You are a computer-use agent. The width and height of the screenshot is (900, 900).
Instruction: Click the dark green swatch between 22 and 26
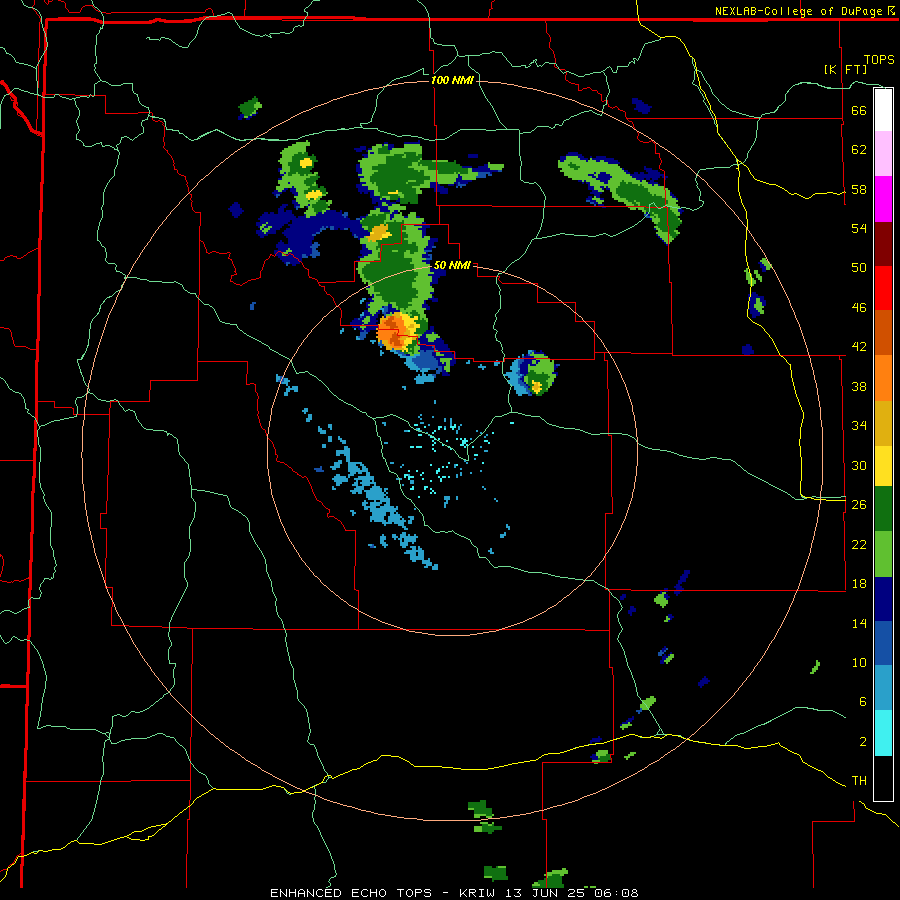click(883, 509)
